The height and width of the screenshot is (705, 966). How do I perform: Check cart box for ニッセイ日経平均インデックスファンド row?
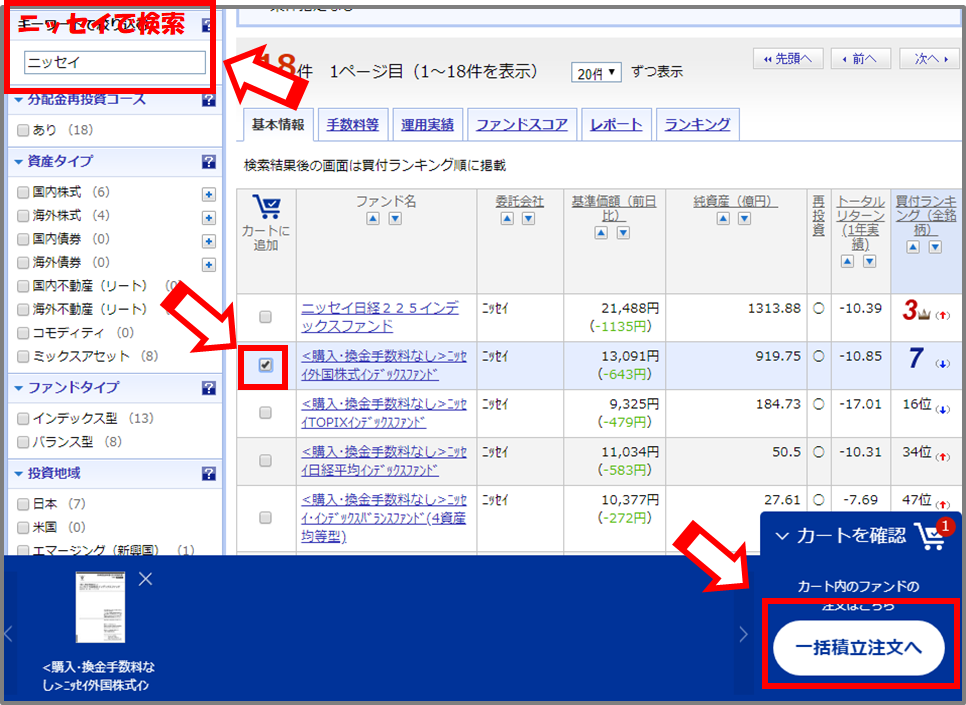pyautogui.click(x=266, y=460)
